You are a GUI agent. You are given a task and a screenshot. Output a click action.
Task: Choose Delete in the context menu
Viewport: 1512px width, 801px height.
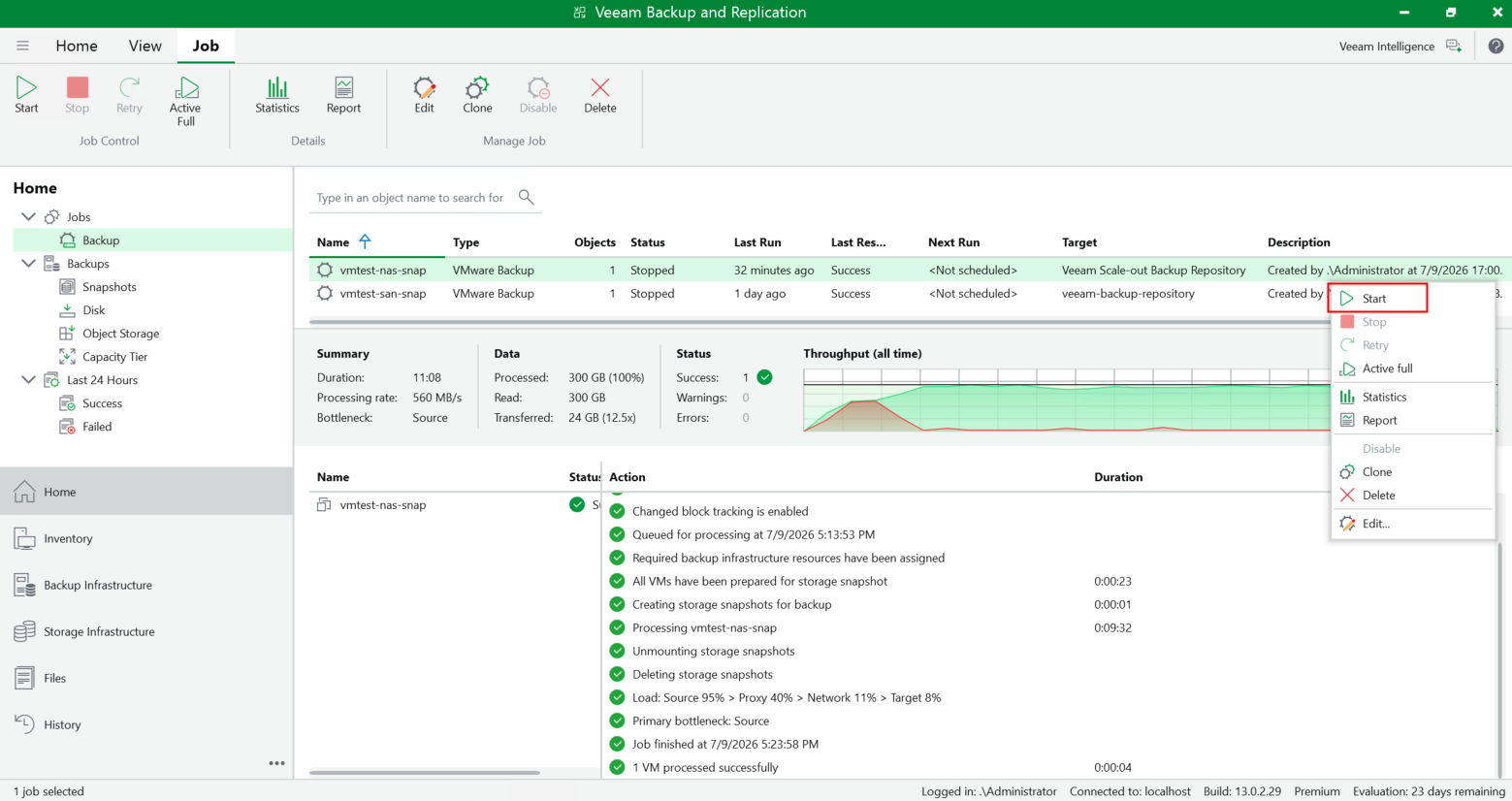tap(1412, 496)
